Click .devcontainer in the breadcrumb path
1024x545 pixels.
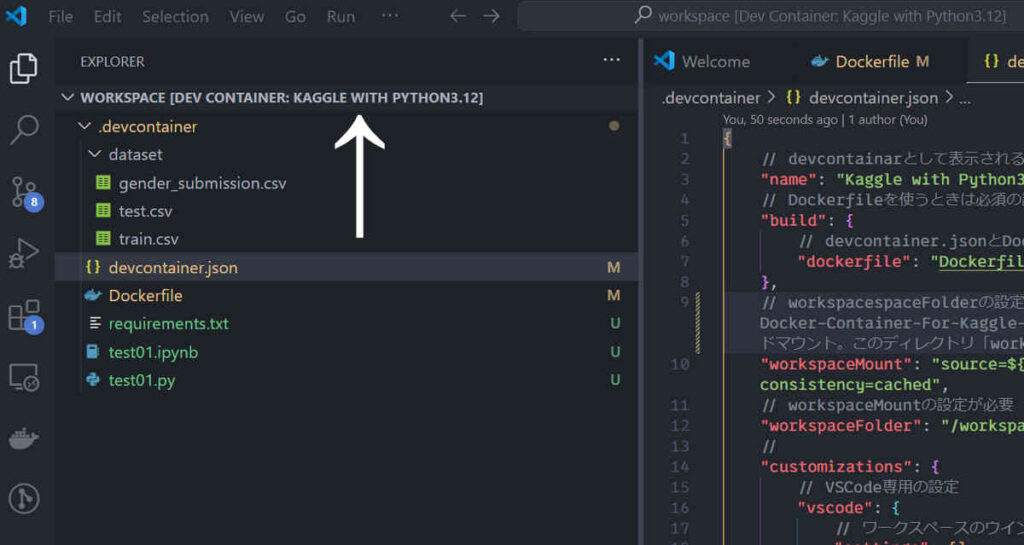tap(711, 98)
